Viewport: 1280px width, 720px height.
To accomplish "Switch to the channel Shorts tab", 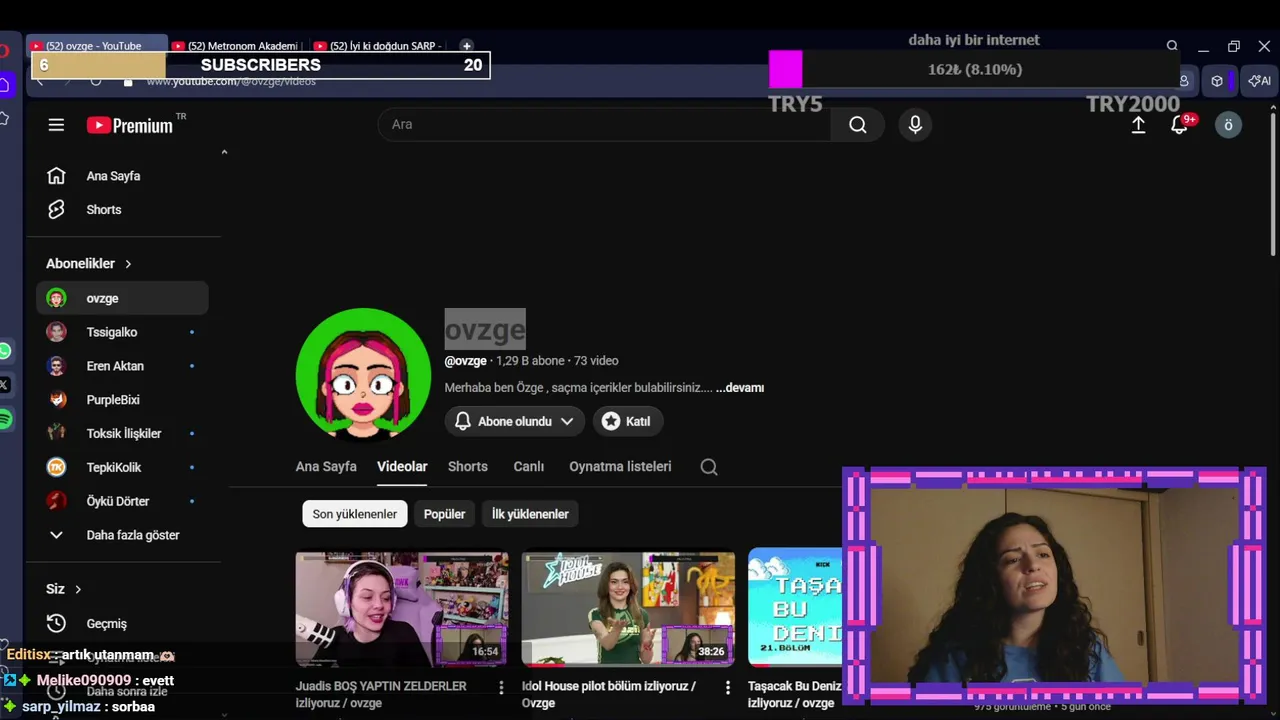I will click(x=468, y=467).
